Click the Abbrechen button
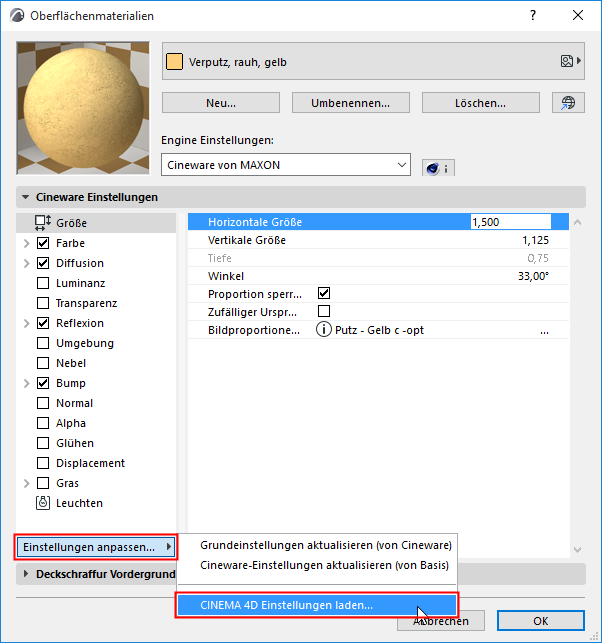This screenshot has height=643, width=602. 441,621
